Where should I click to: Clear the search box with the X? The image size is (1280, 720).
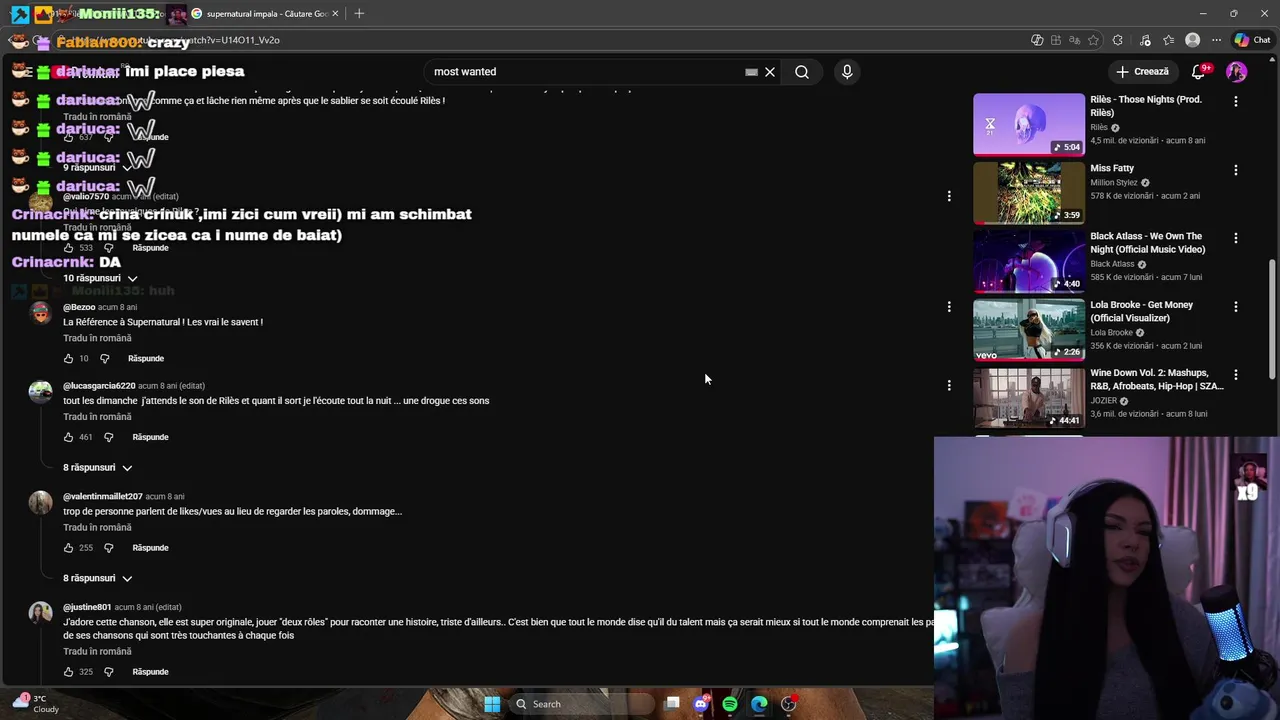(770, 72)
